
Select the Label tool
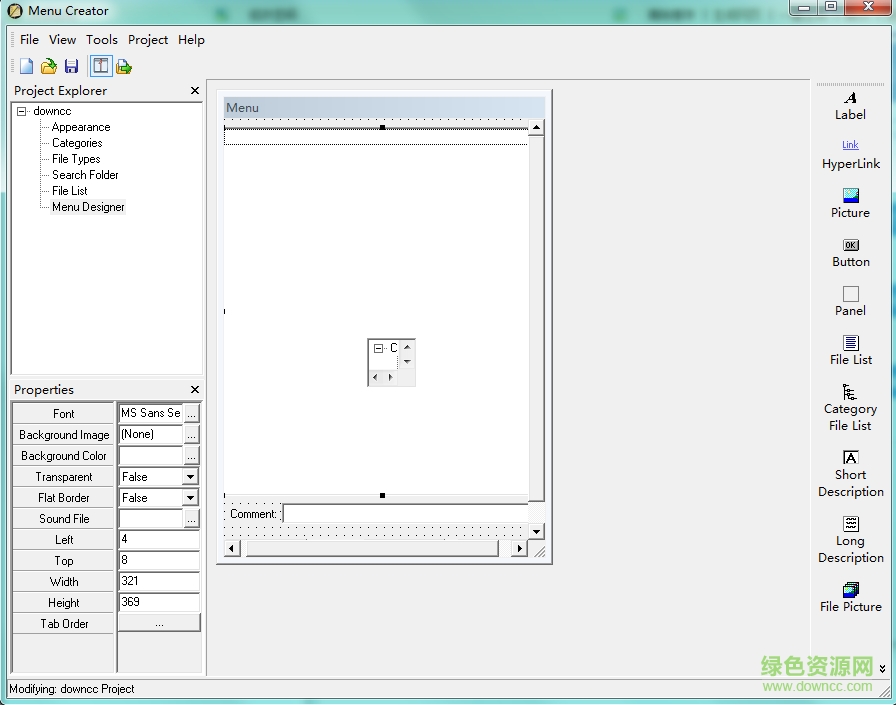850,106
